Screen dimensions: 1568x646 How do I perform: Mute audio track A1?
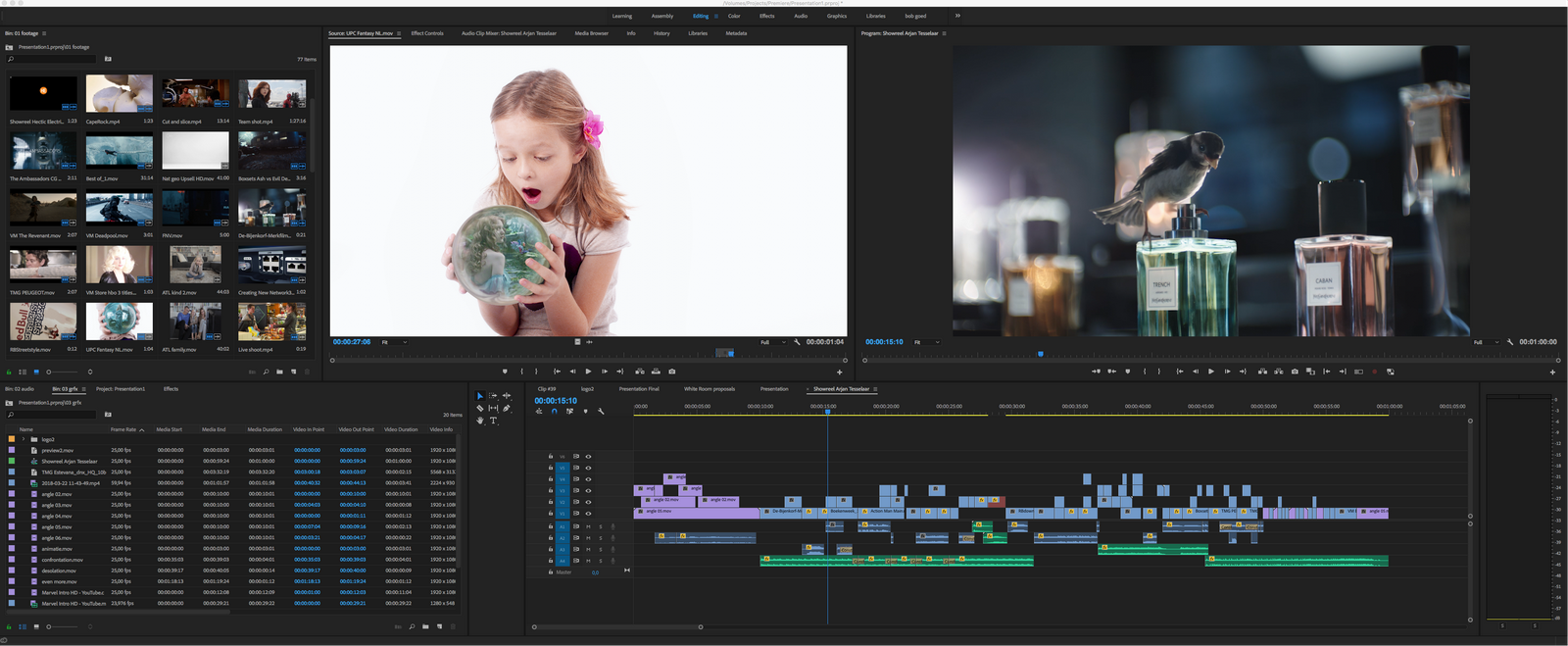coord(588,526)
